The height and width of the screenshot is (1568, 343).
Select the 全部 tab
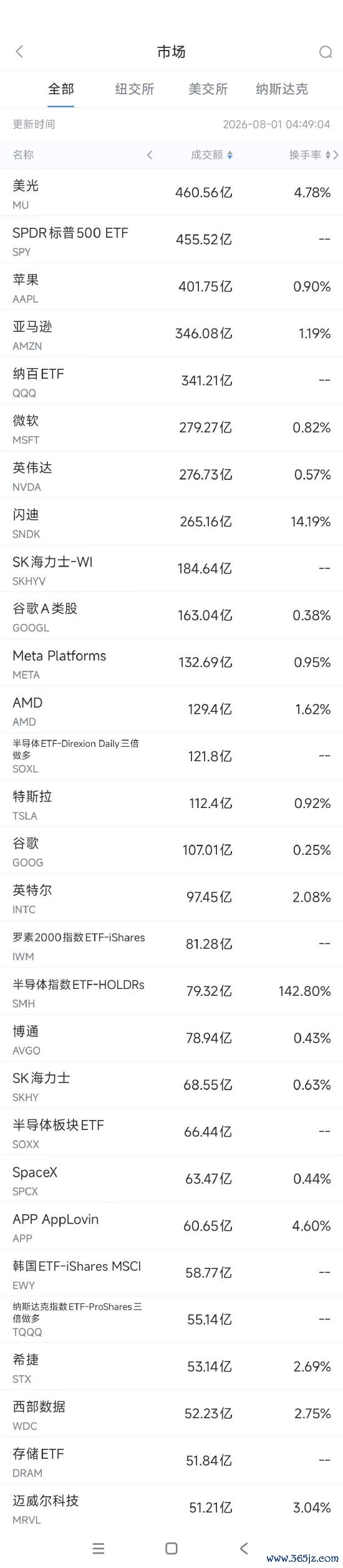coord(61,89)
